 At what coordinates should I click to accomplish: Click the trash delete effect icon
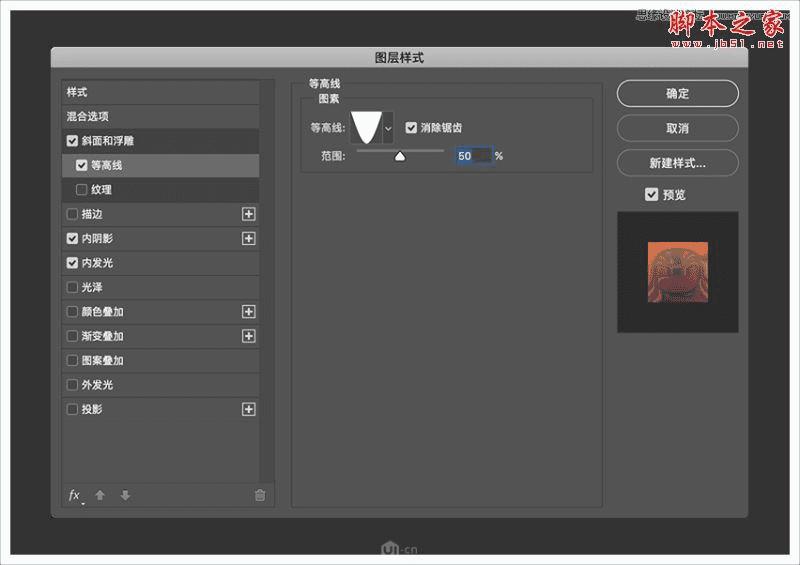(260, 495)
